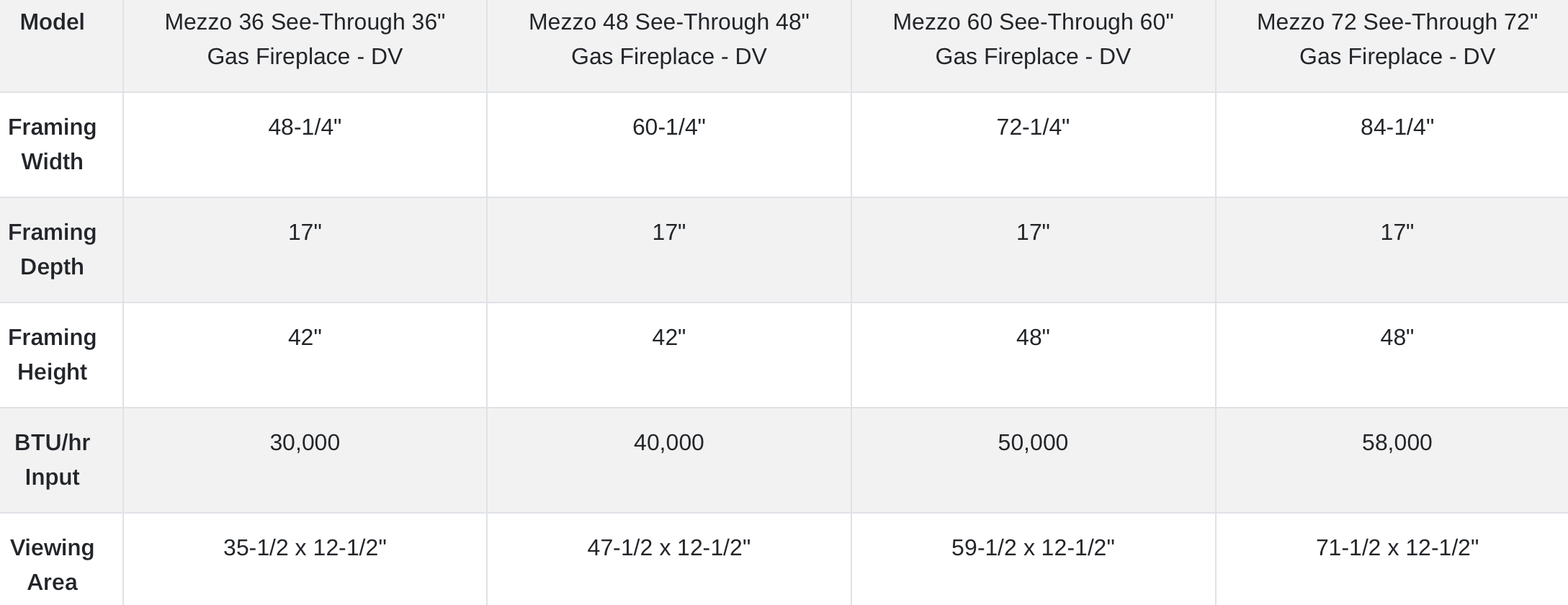Click the 84-1/4" framing width value
This screenshot has height=605, width=1568.
(x=1397, y=127)
